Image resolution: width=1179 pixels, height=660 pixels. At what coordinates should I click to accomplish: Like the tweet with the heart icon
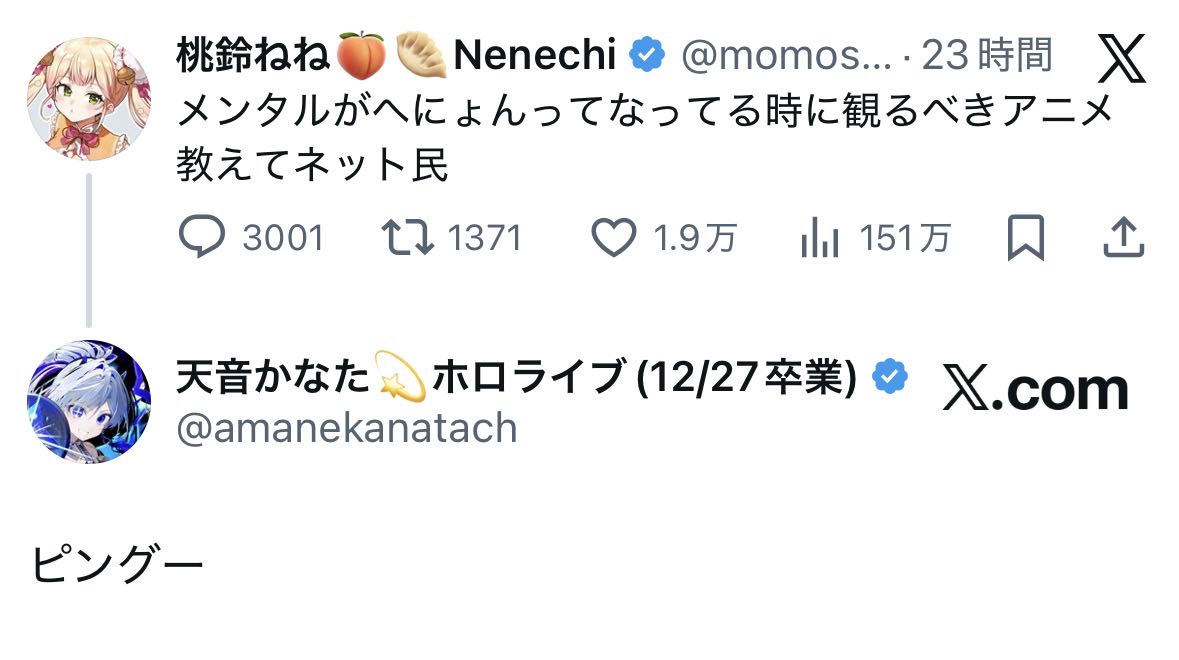(613, 238)
